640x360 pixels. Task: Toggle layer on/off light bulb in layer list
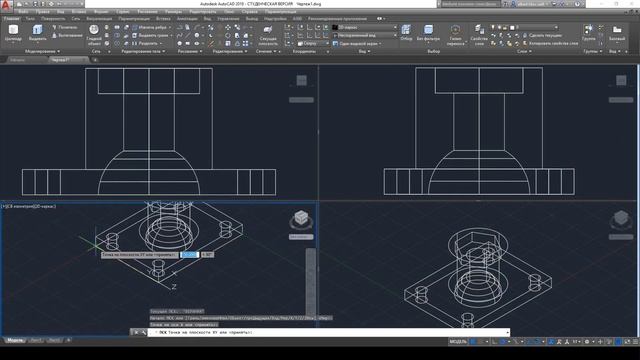tap(493, 27)
